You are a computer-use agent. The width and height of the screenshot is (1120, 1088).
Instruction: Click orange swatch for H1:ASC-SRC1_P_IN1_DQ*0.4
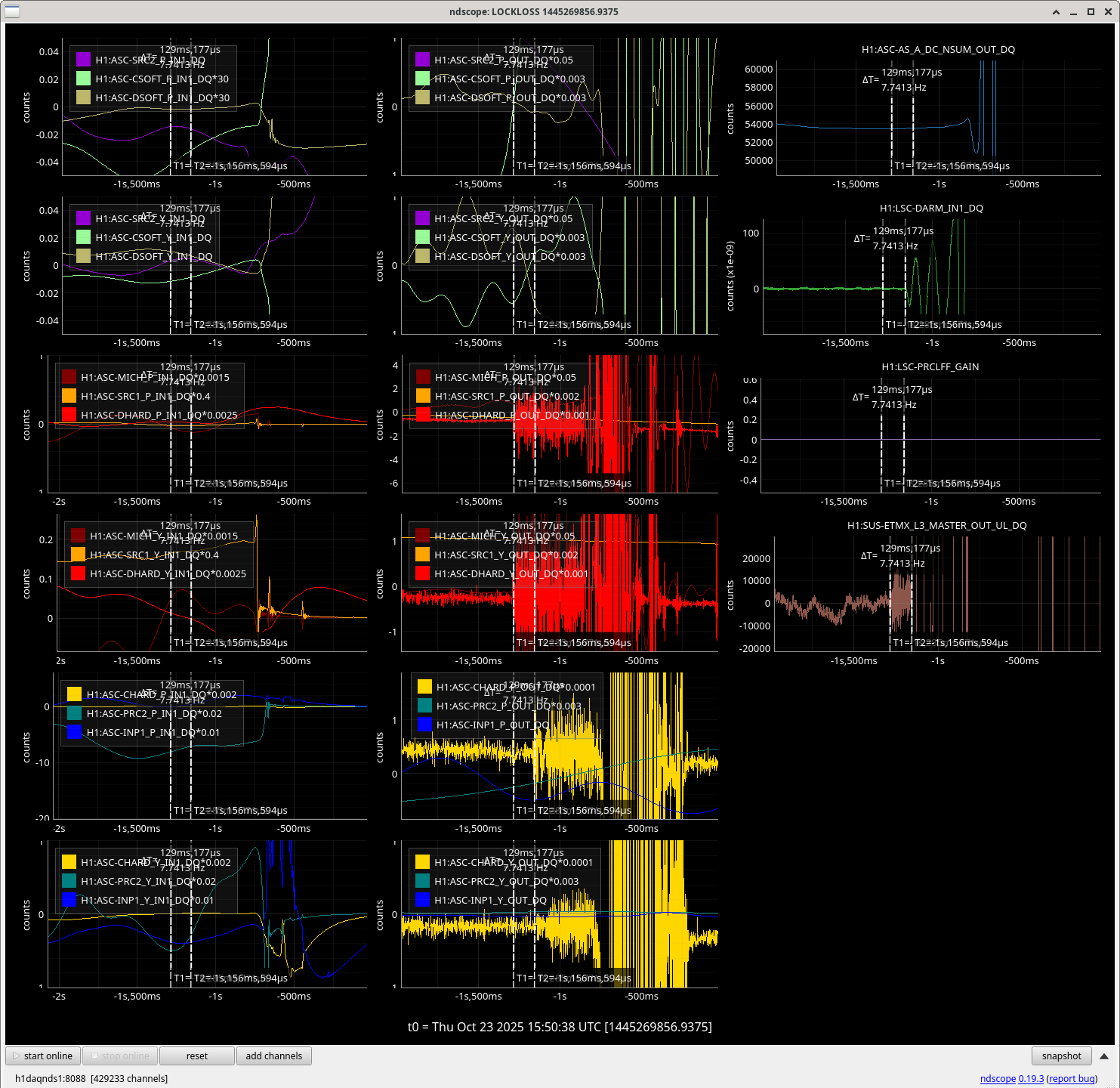pos(69,396)
